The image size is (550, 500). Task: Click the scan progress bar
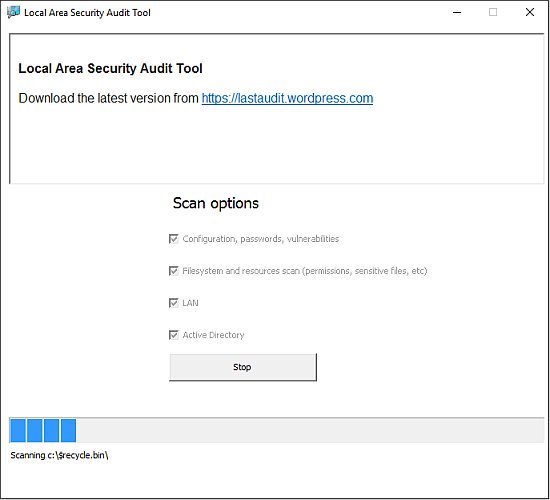(x=277, y=430)
